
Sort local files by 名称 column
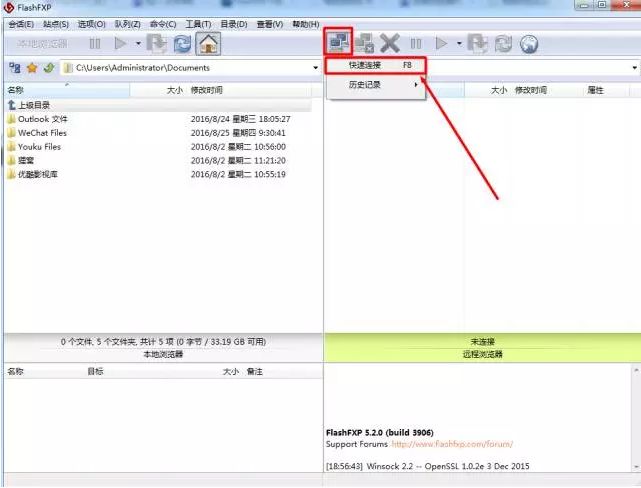coord(67,90)
